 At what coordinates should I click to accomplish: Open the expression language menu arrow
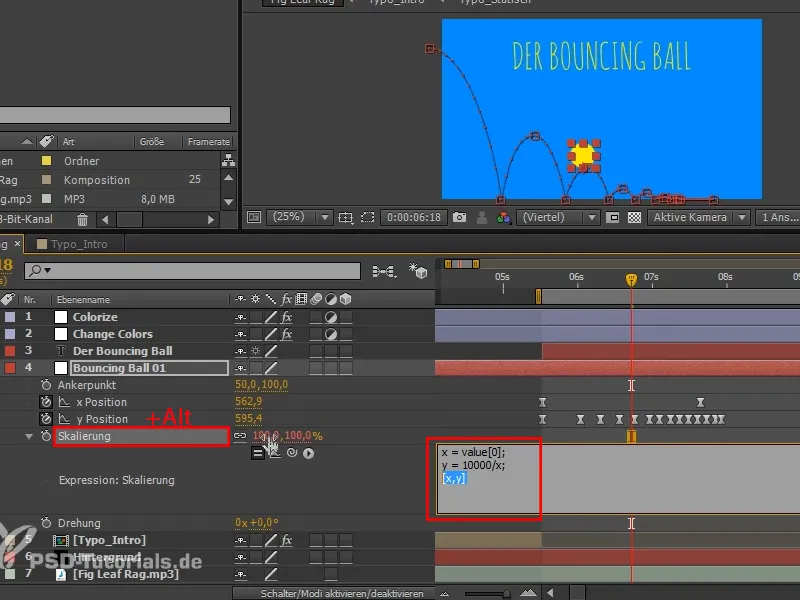(x=309, y=453)
